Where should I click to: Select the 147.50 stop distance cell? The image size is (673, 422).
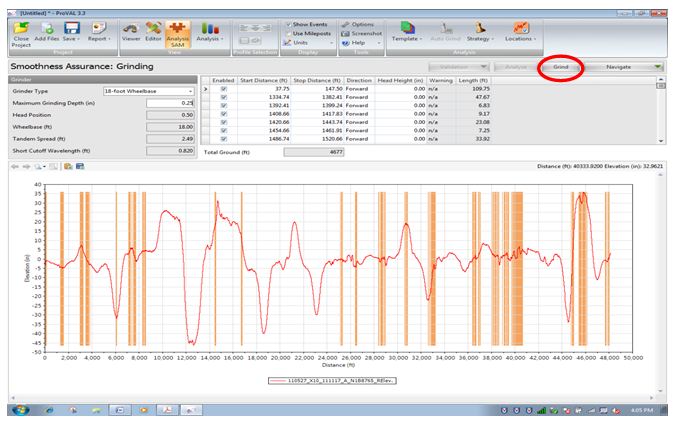[x=316, y=89]
